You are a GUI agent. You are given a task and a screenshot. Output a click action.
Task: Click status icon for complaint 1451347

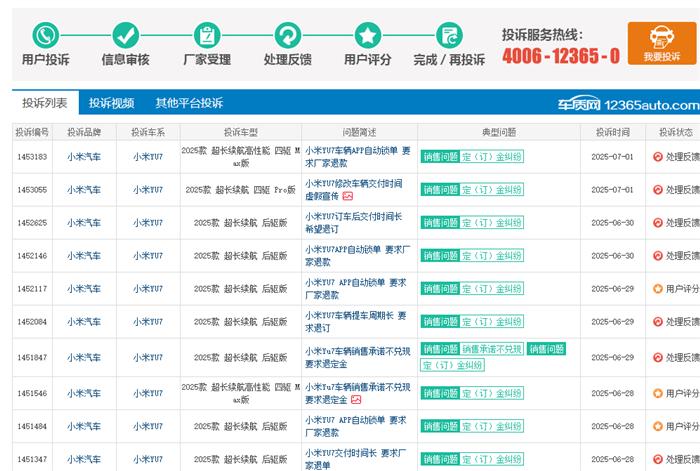click(x=658, y=459)
